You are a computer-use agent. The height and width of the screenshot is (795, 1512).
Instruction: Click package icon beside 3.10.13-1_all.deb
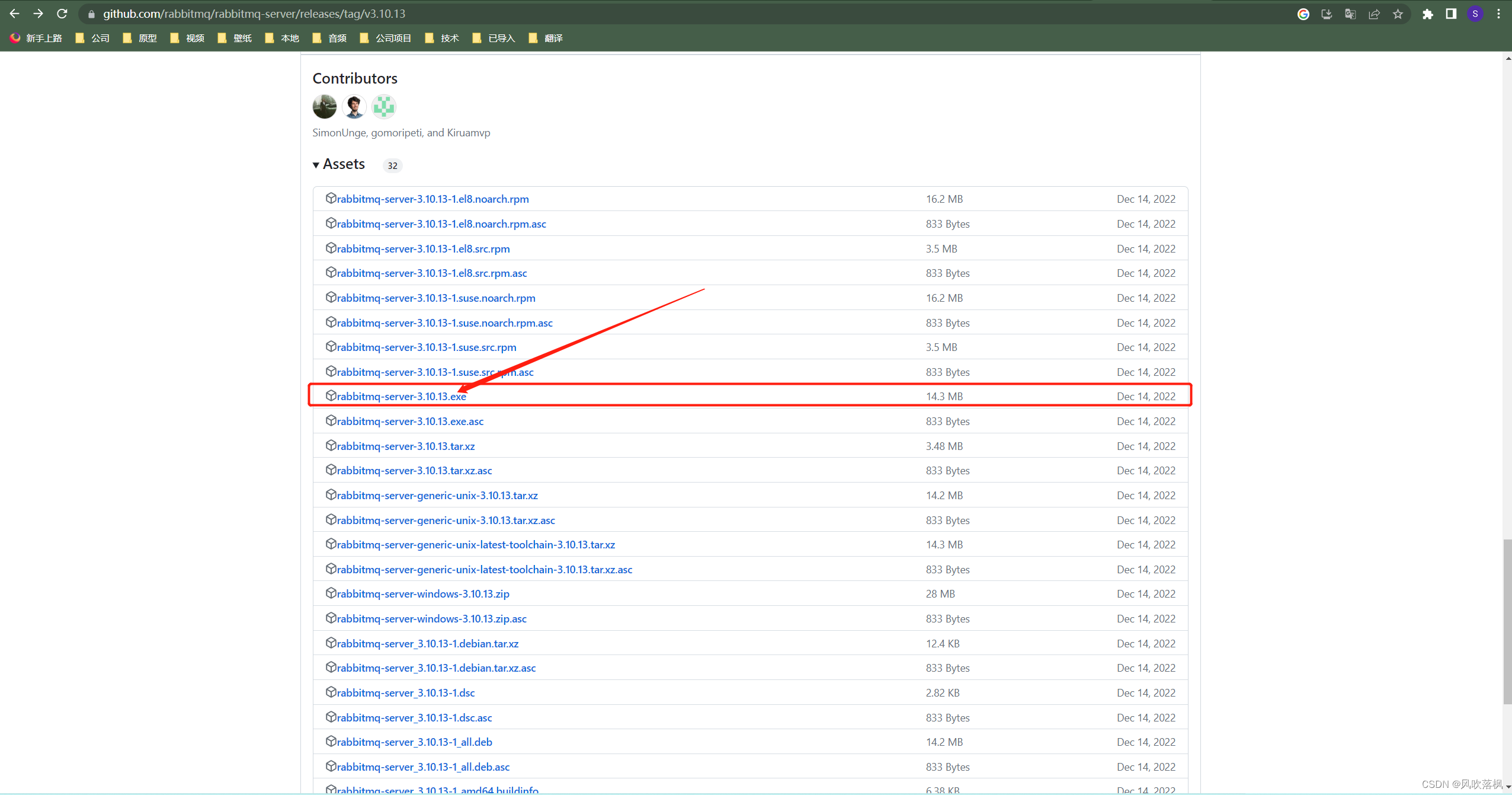tap(331, 741)
